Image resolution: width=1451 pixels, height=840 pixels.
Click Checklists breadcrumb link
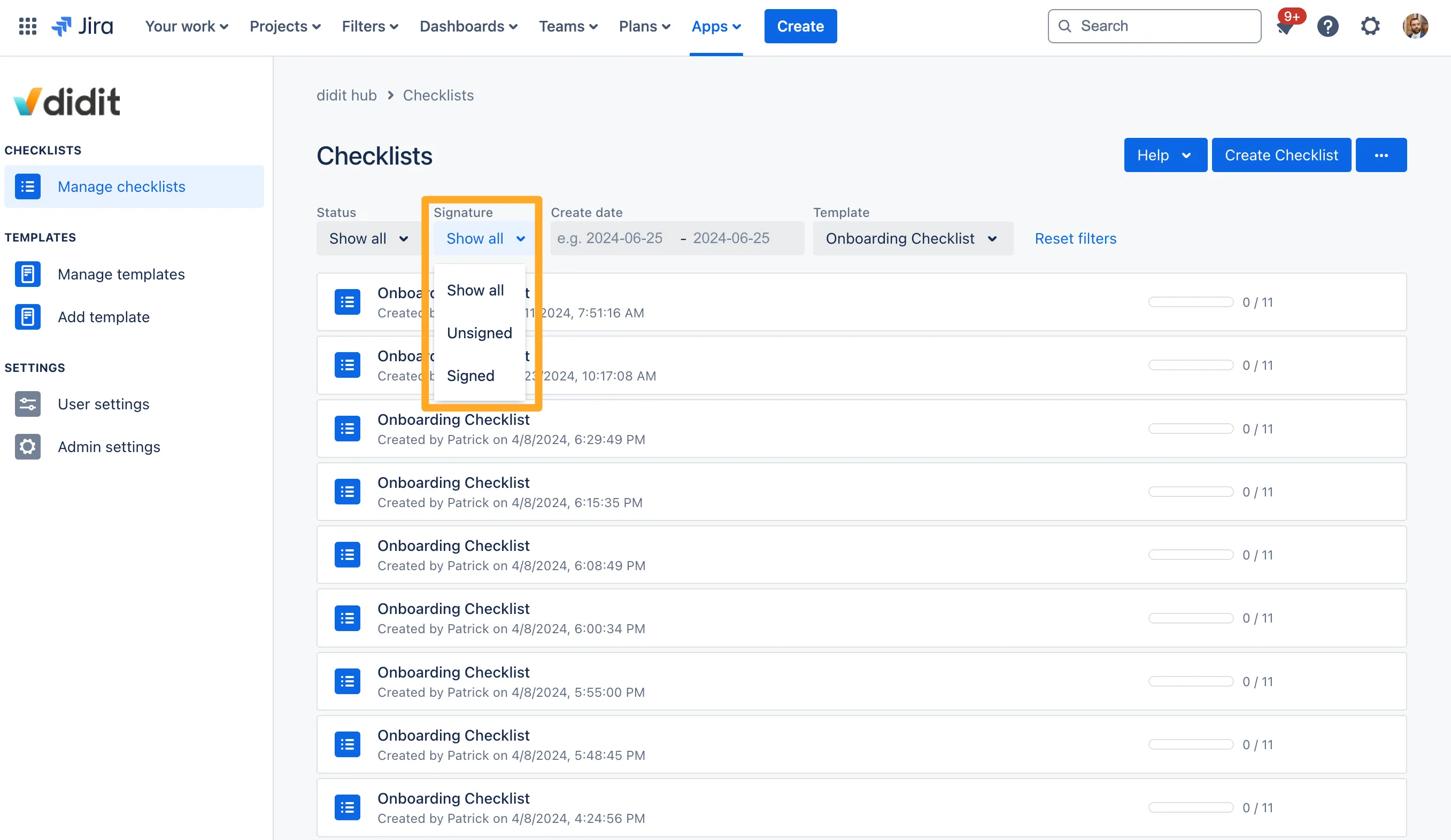pos(438,95)
